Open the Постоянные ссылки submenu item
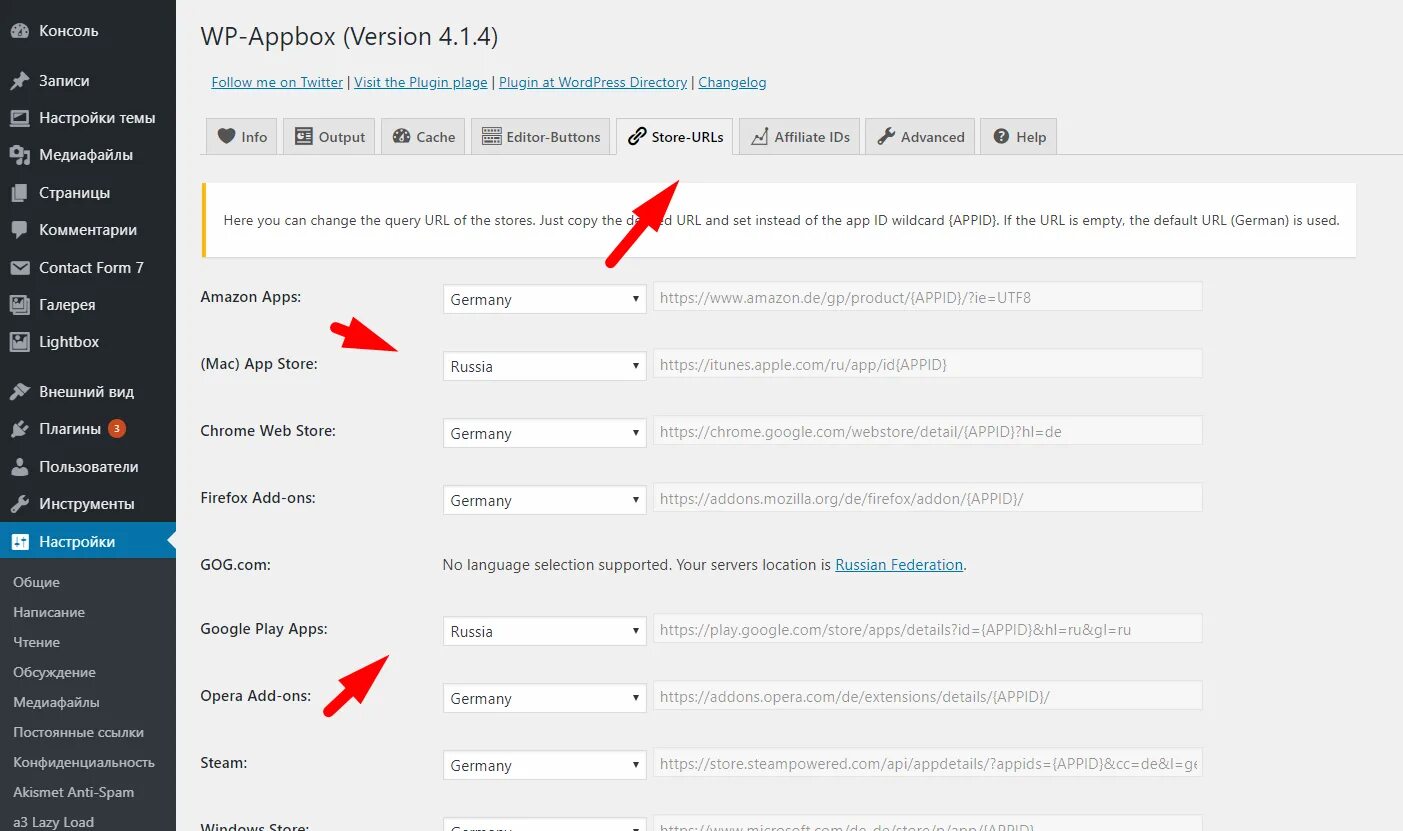The height and width of the screenshot is (831, 1403). 79,732
